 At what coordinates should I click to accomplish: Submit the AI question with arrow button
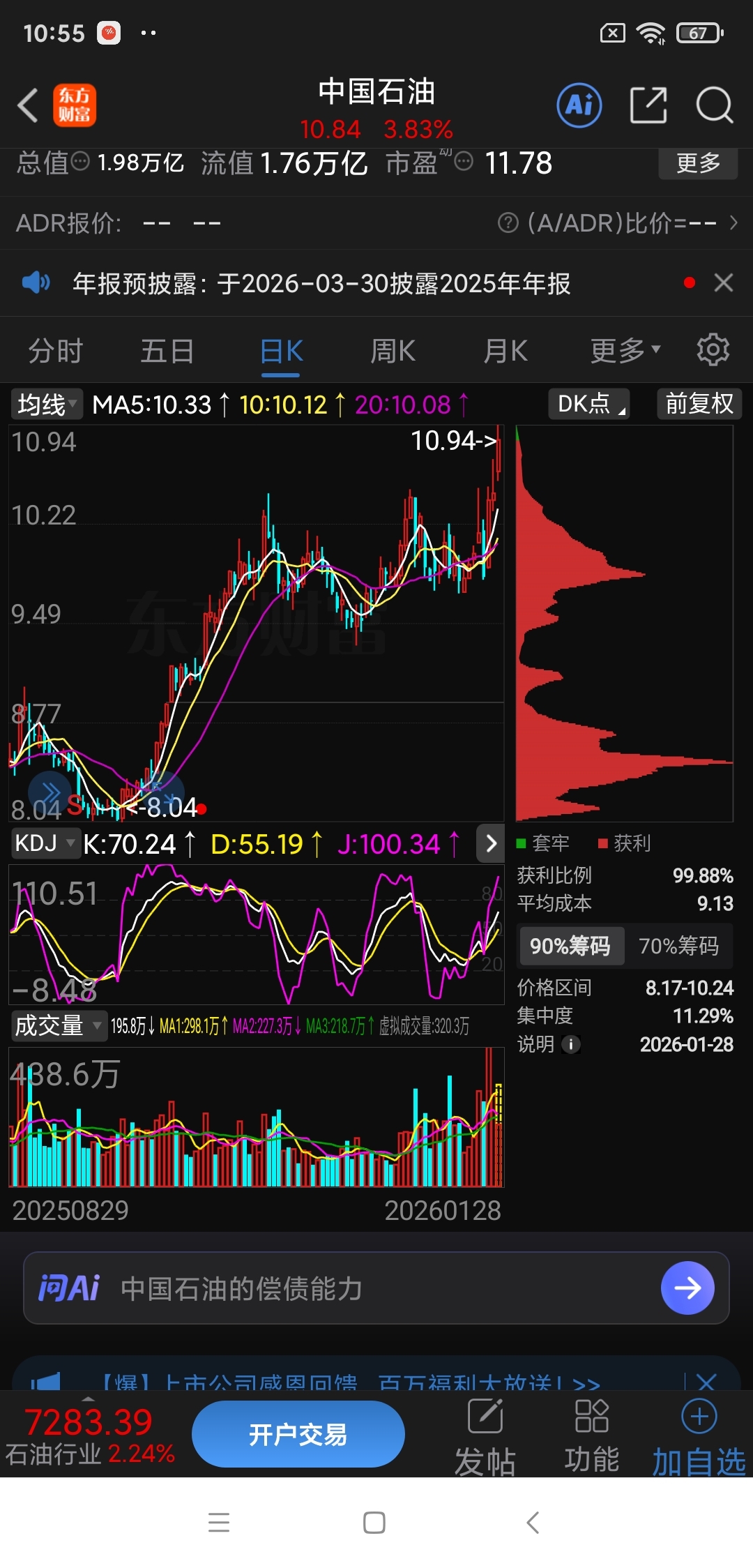coord(687,1288)
